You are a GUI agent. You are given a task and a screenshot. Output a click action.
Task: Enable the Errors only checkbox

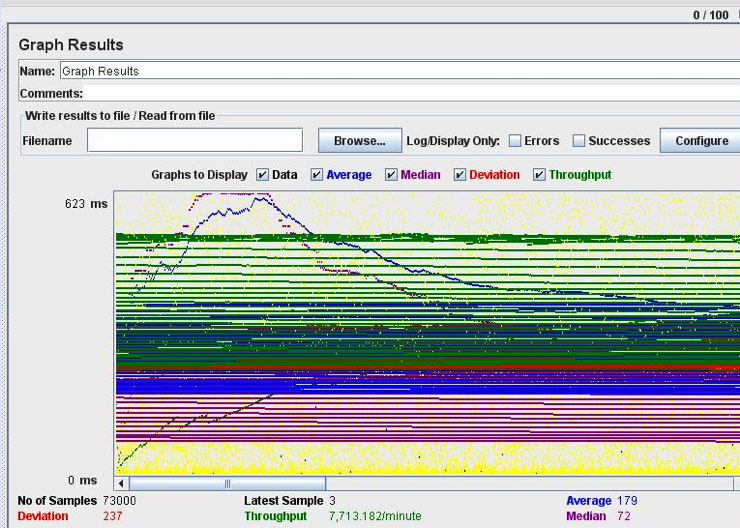click(515, 141)
